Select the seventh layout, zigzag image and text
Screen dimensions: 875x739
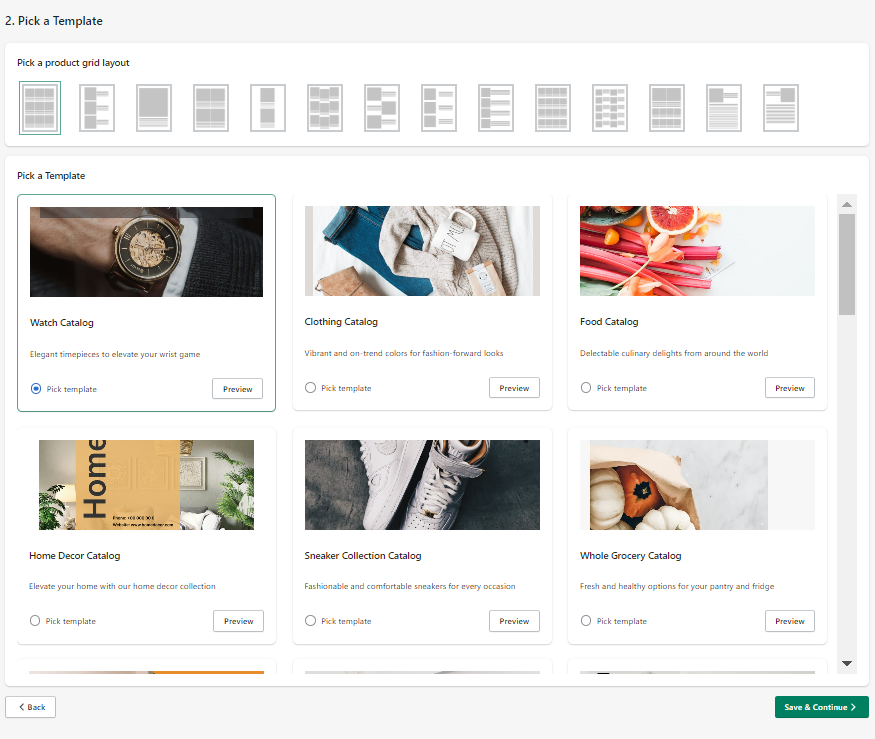pos(382,108)
